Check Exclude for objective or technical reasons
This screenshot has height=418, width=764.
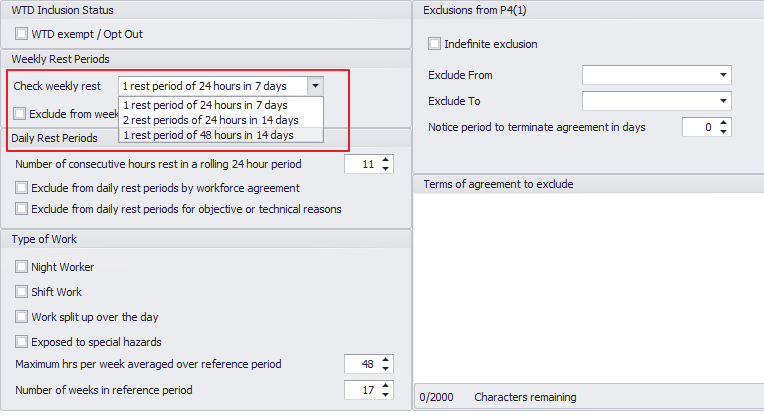[22, 209]
